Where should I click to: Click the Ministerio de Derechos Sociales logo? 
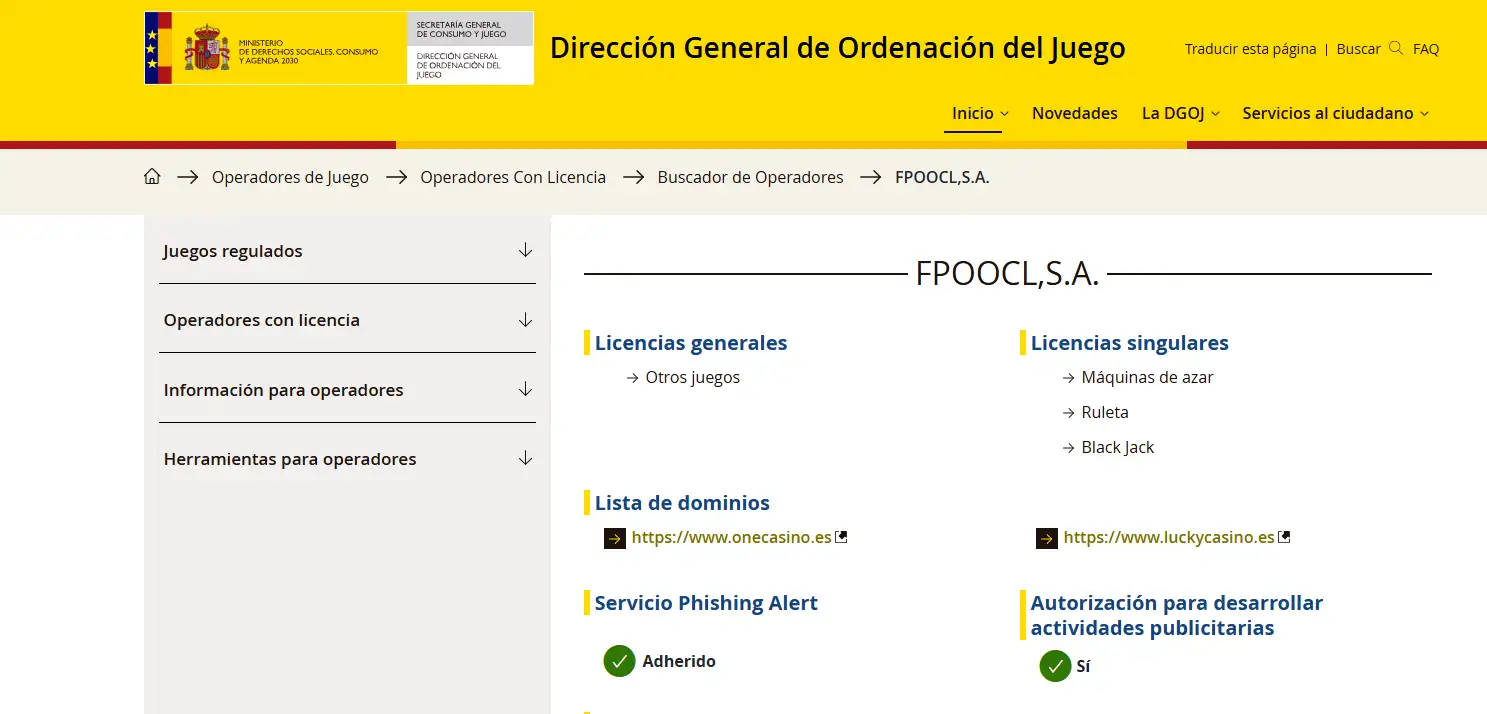[x=276, y=48]
